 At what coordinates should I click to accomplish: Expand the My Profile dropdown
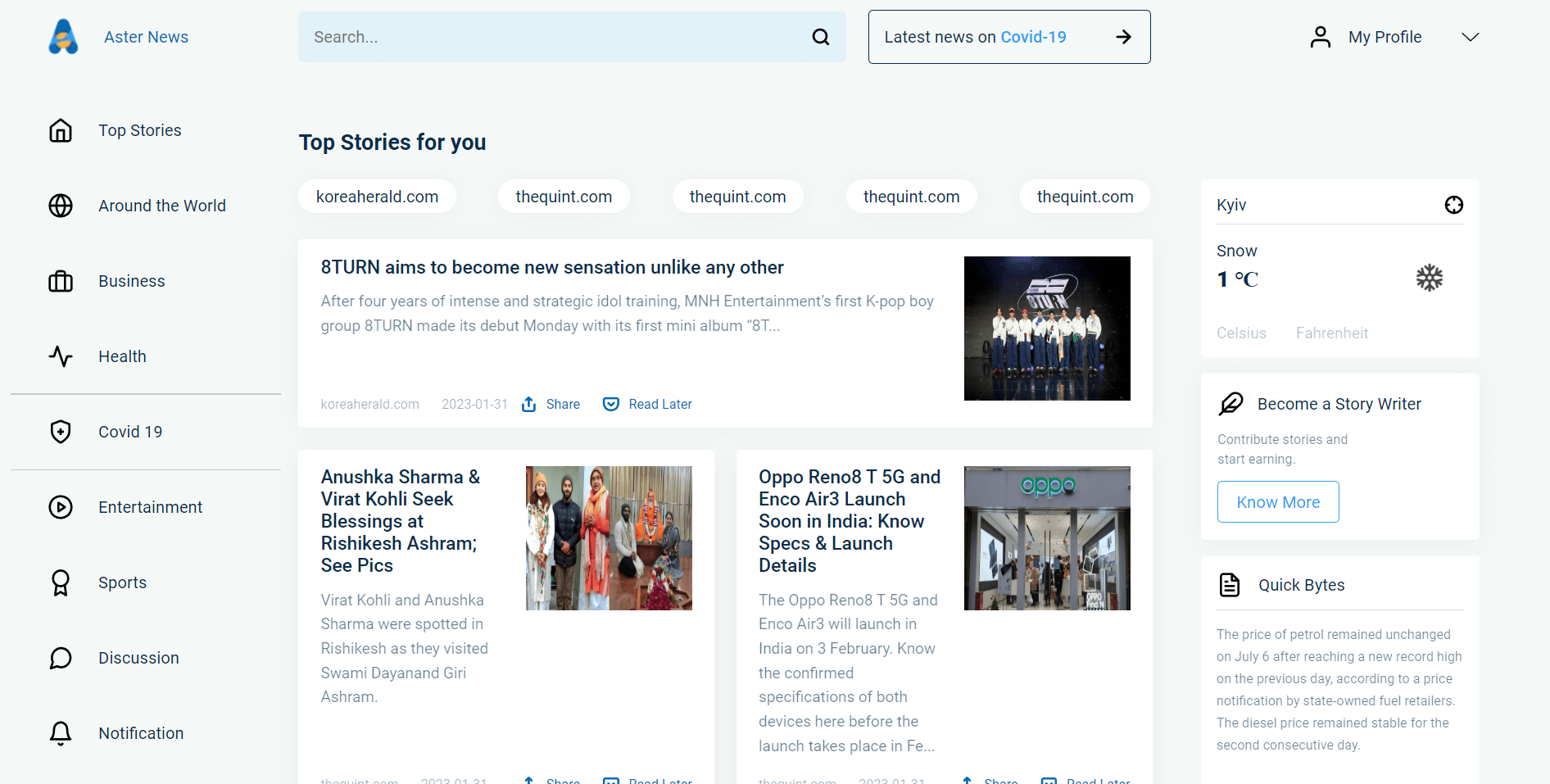(x=1471, y=37)
